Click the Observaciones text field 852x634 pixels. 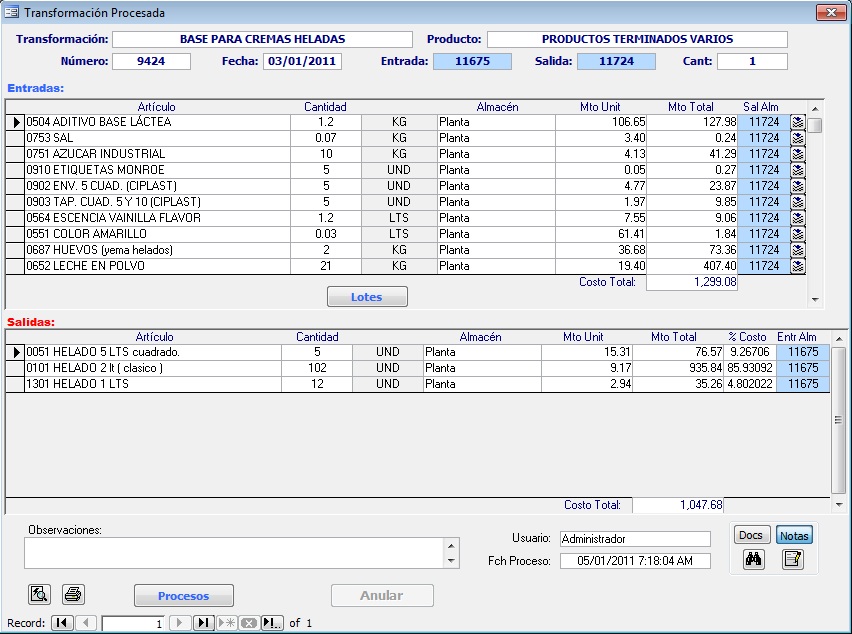(234, 553)
